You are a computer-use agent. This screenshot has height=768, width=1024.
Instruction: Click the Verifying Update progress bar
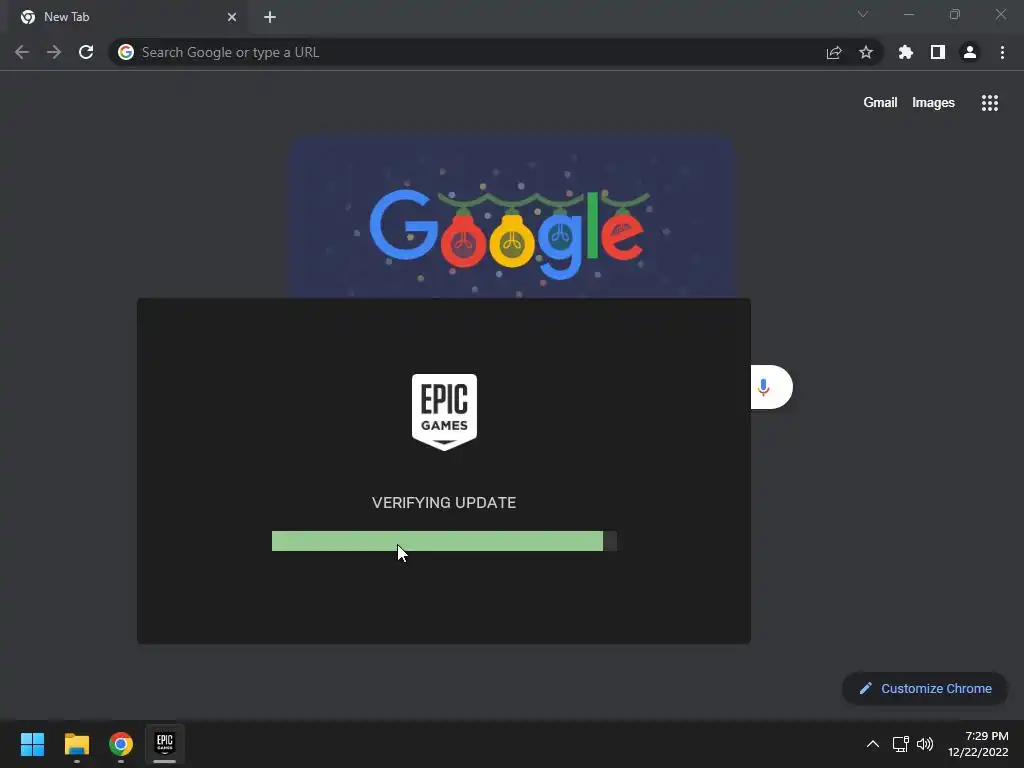click(444, 541)
